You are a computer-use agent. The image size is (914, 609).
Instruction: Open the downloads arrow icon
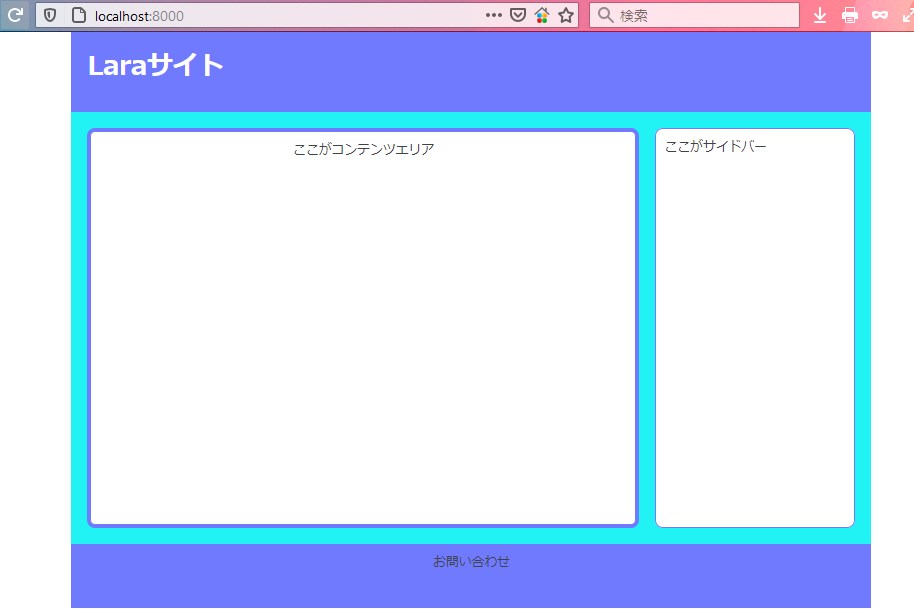point(820,15)
